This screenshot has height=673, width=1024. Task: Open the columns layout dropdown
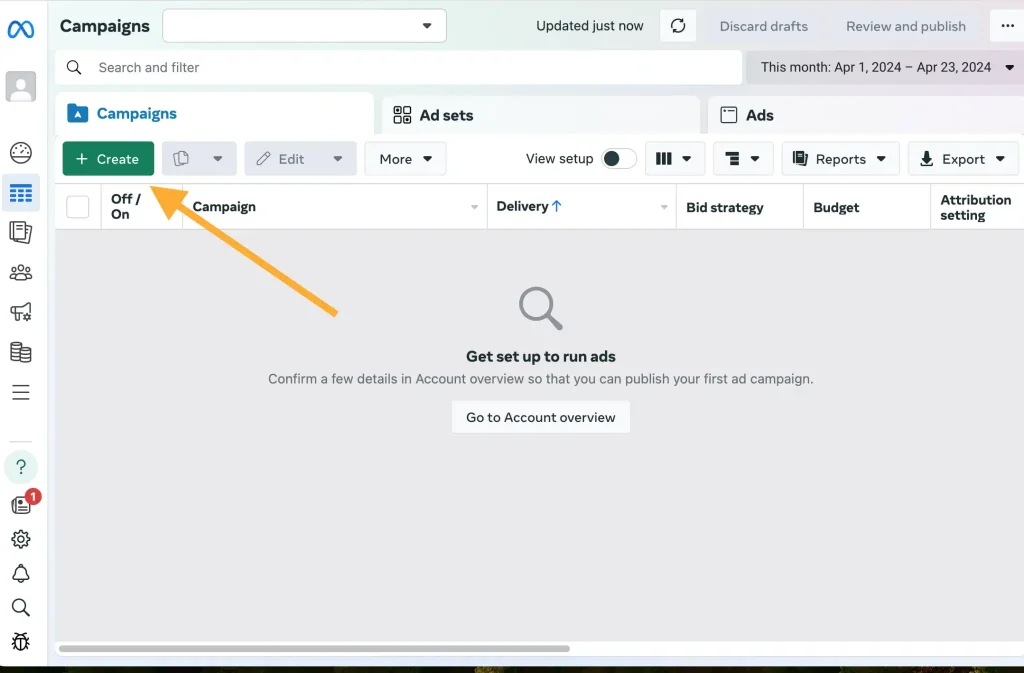(x=675, y=159)
